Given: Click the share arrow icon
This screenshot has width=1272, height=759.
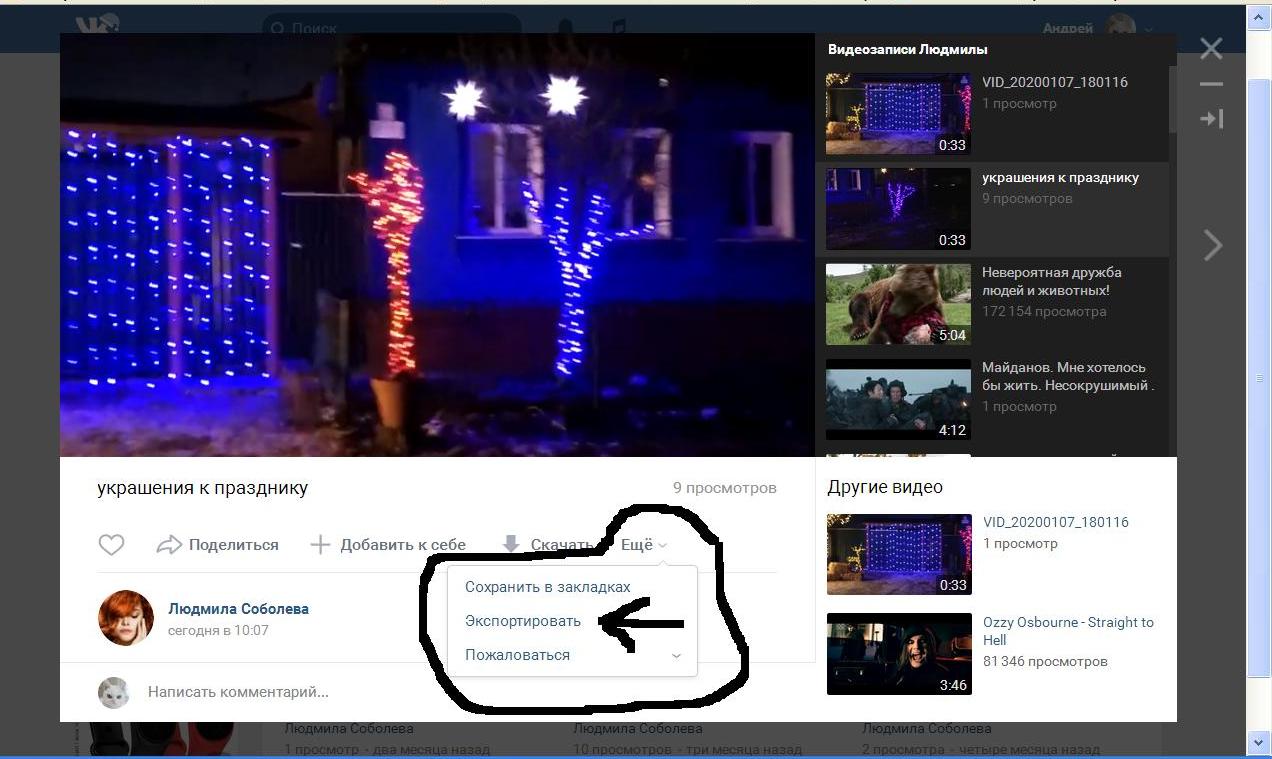Looking at the screenshot, I should click(x=169, y=545).
